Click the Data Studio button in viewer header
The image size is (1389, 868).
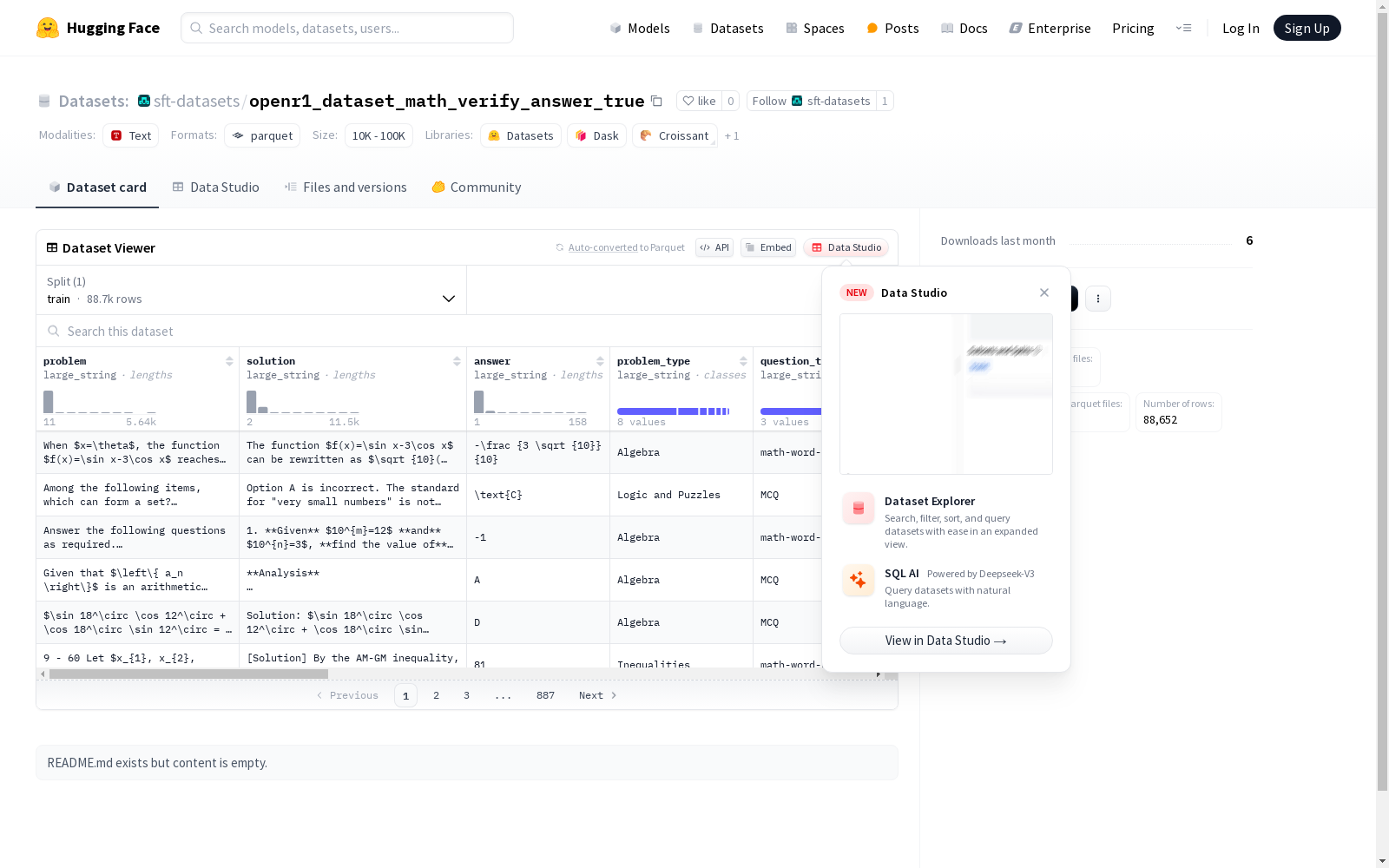[x=846, y=247]
